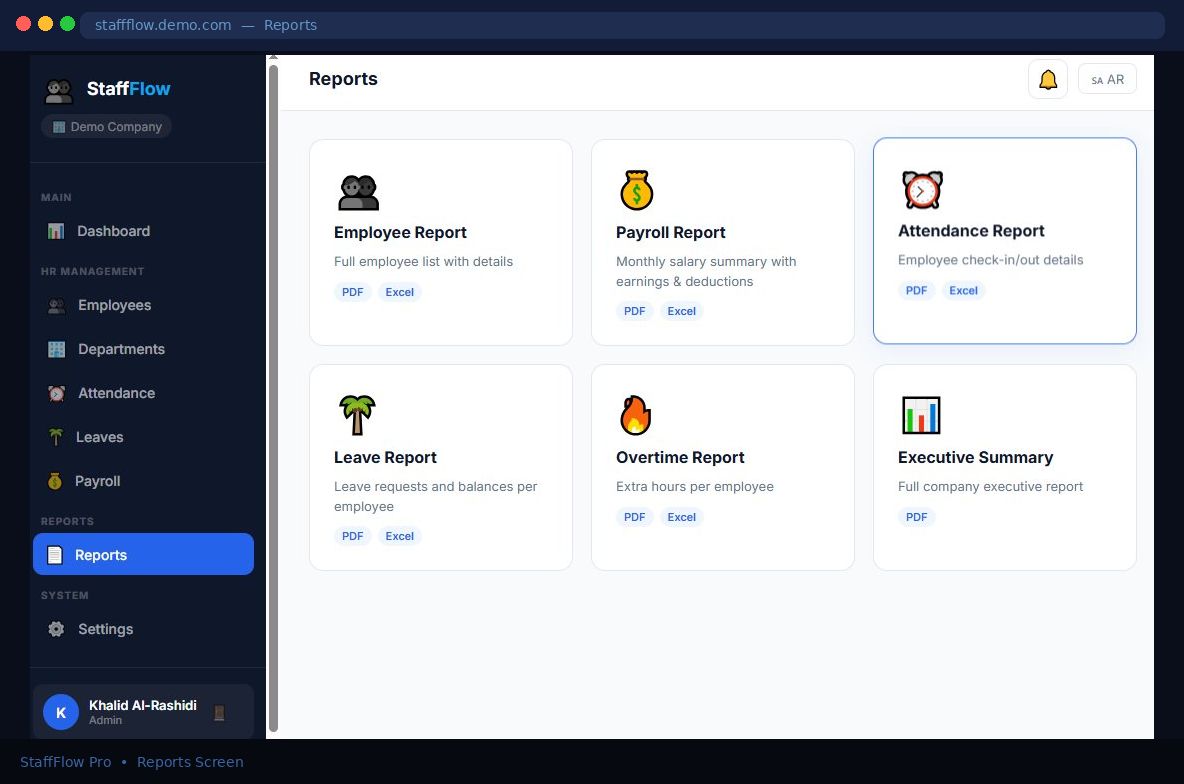Click the Employees people icon in sidebar
The image size is (1184, 784).
pyautogui.click(x=57, y=305)
